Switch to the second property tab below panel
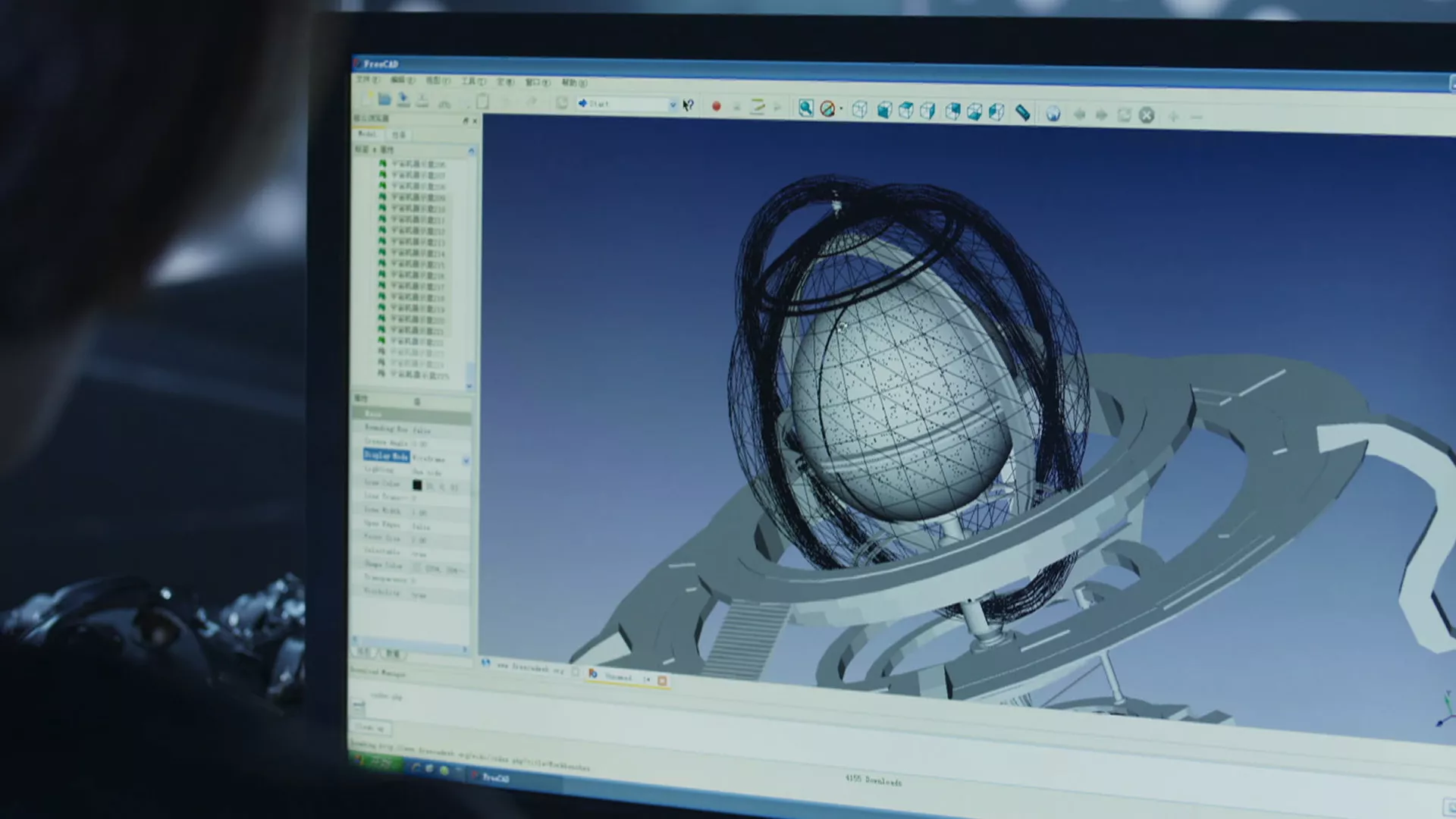The width and height of the screenshot is (1456, 819). [392, 653]
